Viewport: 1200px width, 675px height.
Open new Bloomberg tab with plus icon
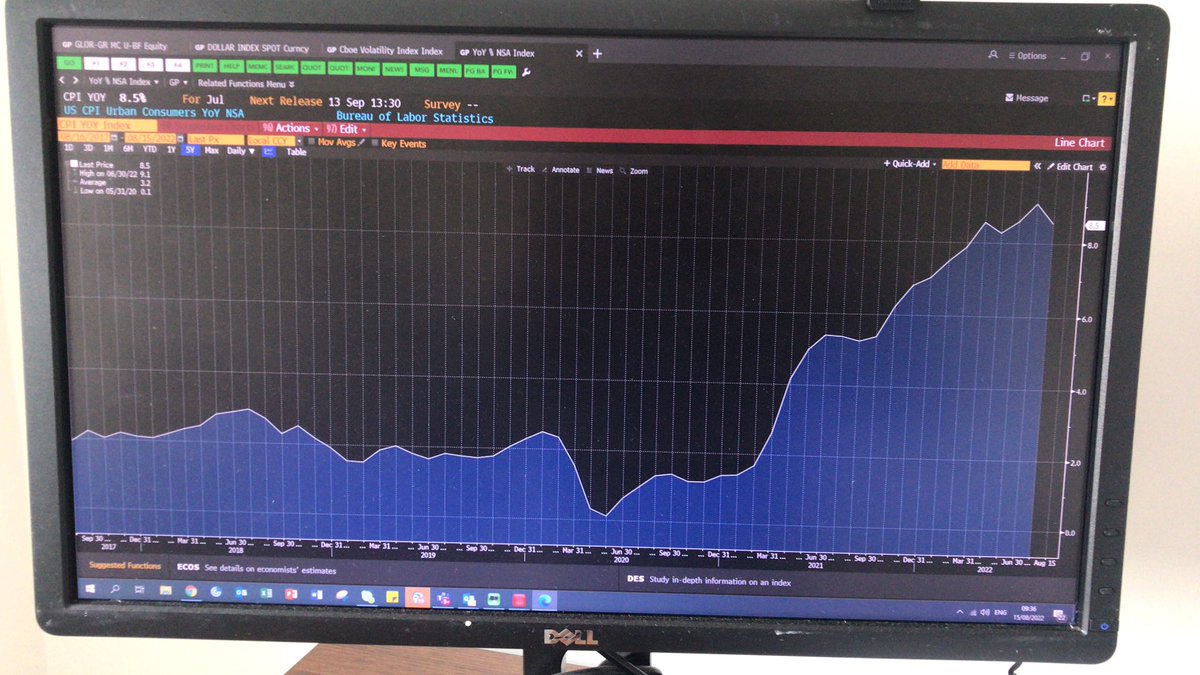(597, 54)
